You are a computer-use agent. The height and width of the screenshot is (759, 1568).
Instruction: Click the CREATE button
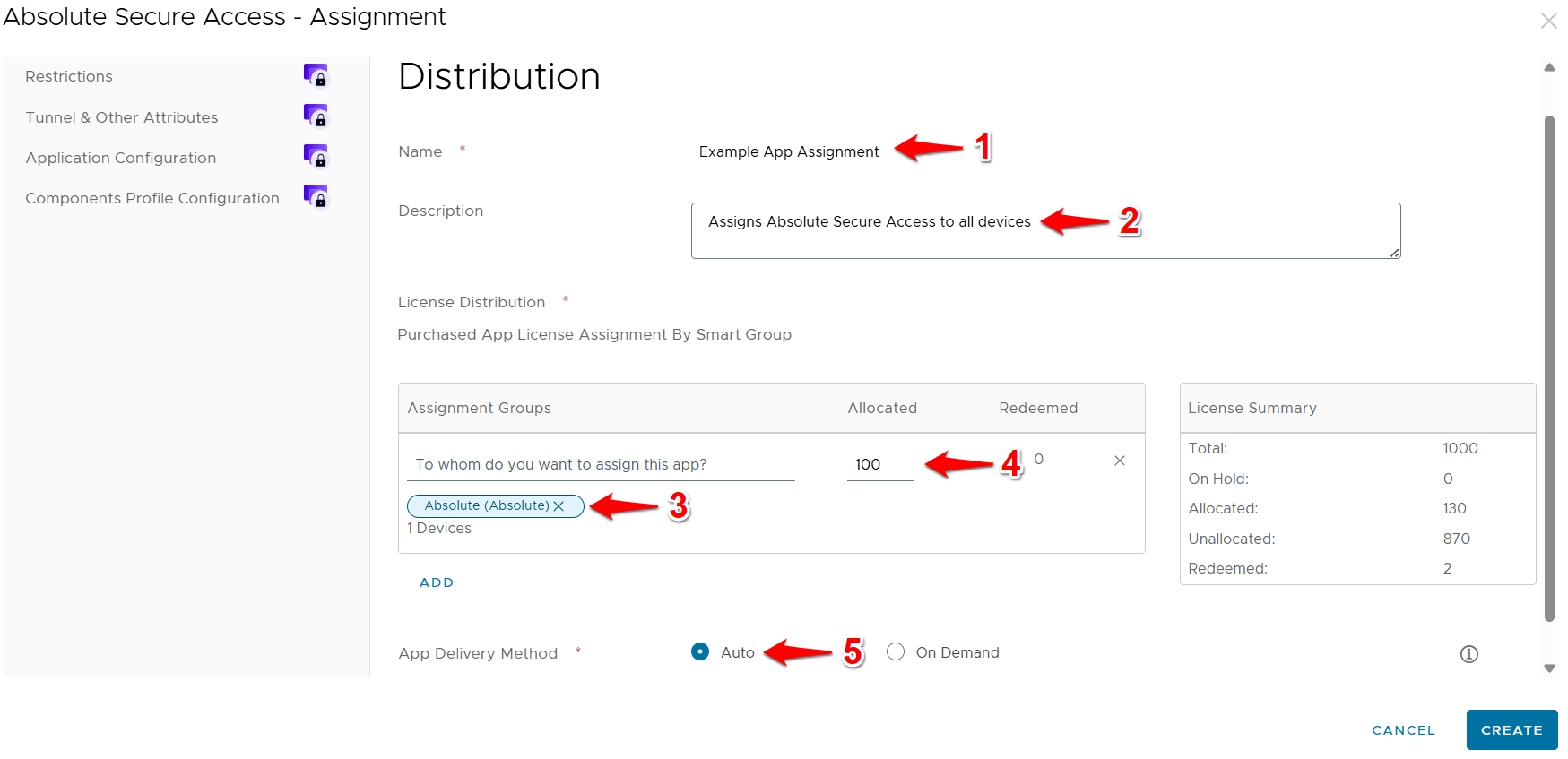[x=1512, y=730]
